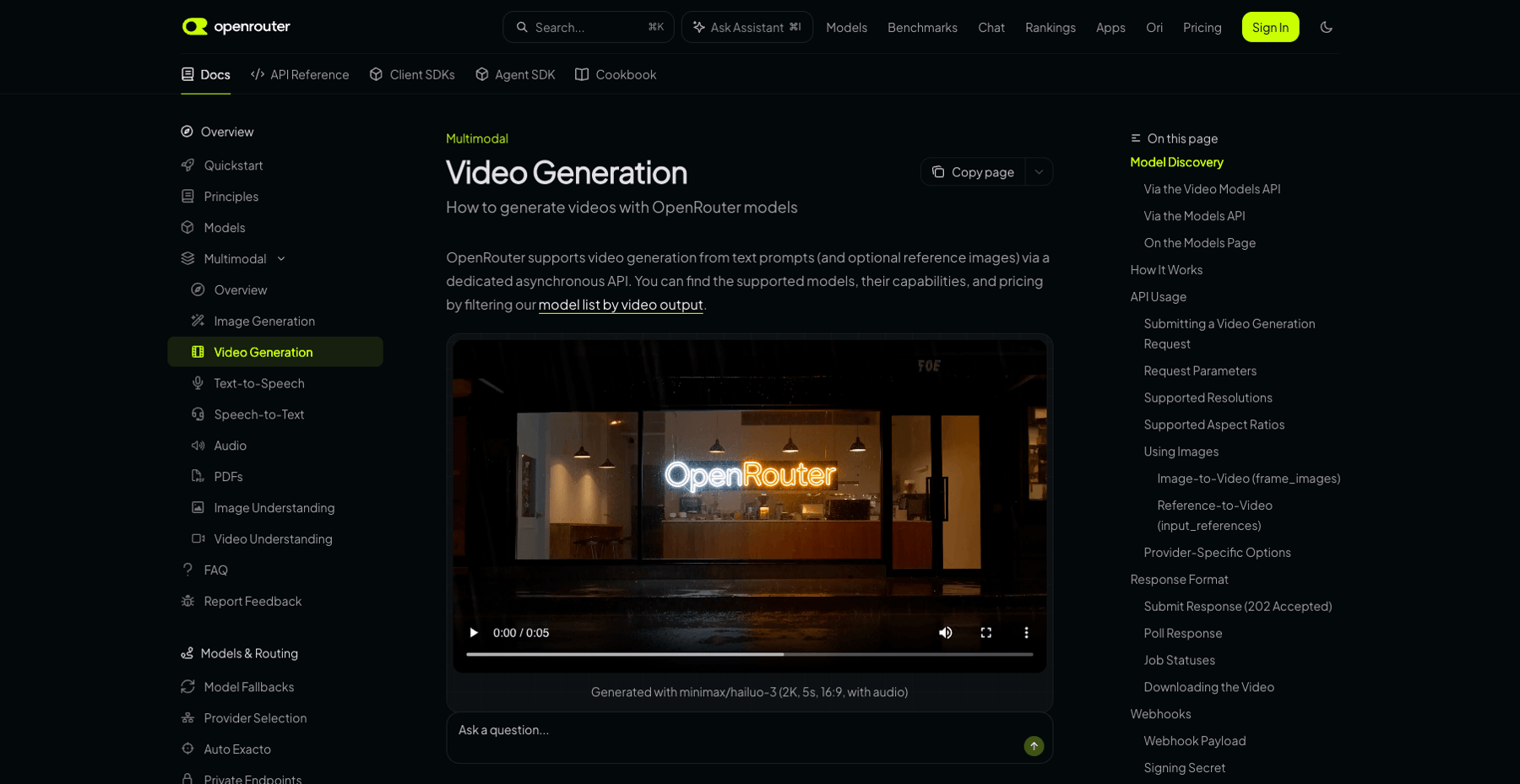Jump to Webhooks section
The image size is (1520, 784).
click(1160, 714)
